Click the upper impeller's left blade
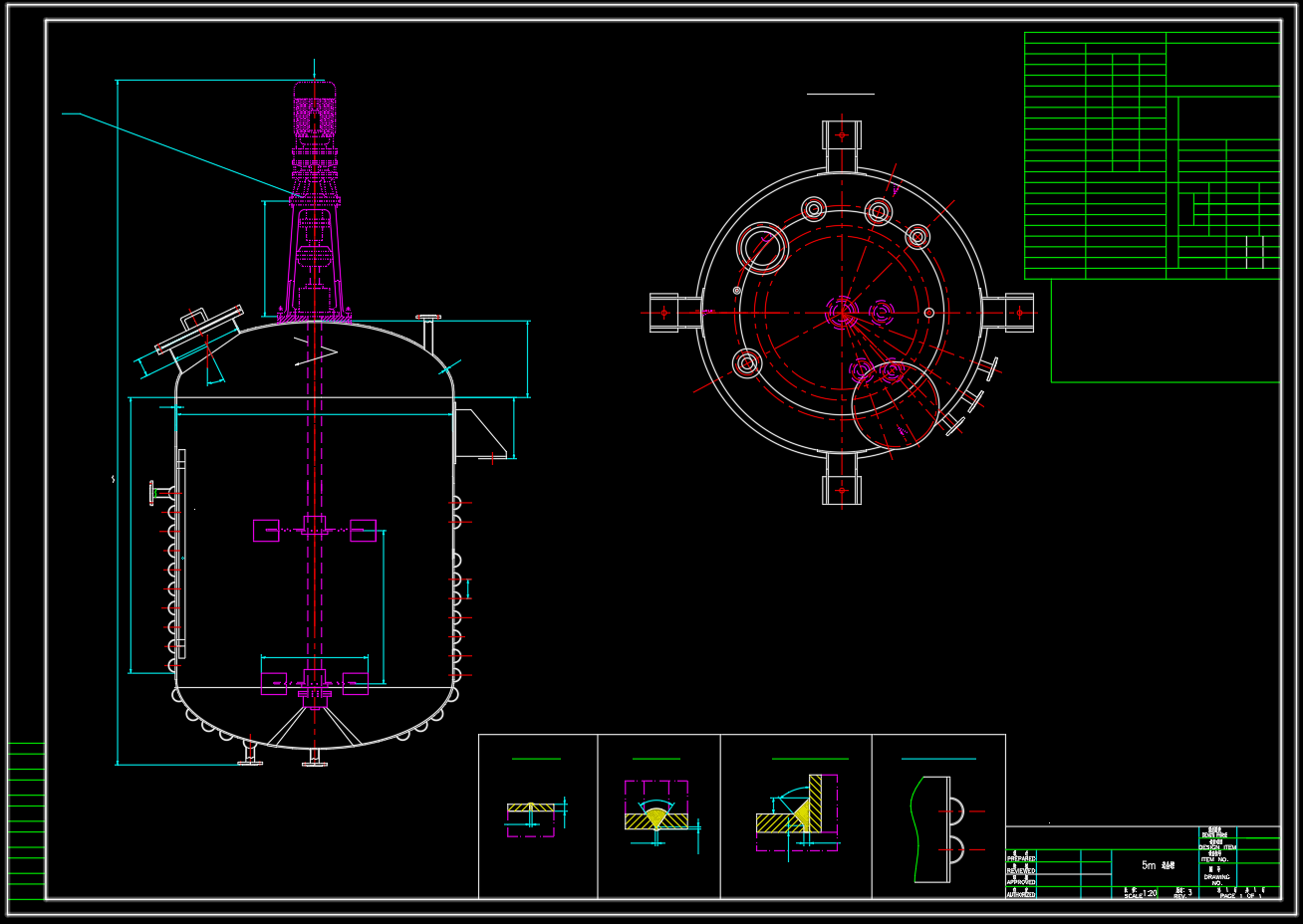This screenshot has height=924, width=1303. pyautogui.click(x=266, y=531)
